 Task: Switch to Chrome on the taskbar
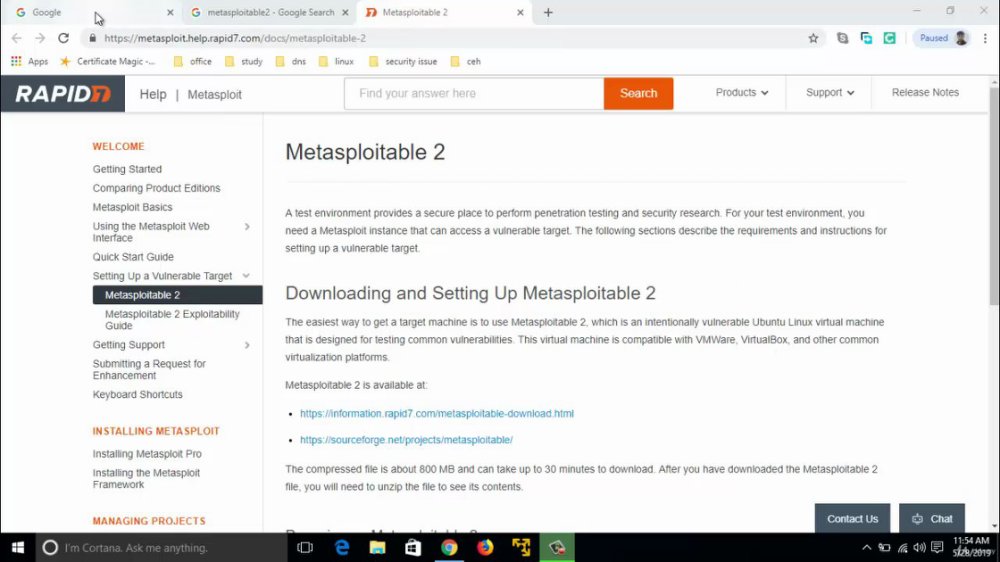(449, 547)
